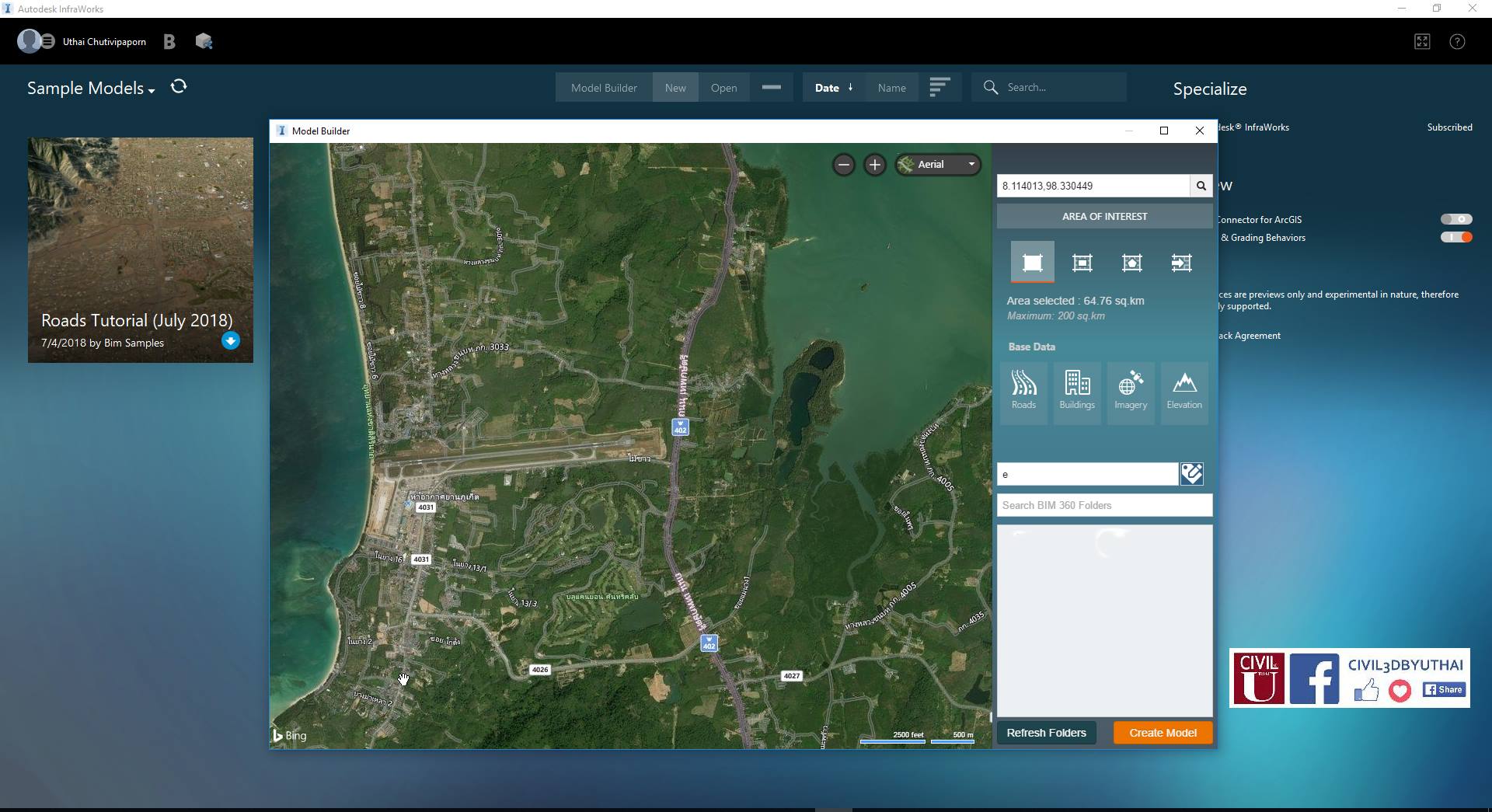Click the Refresh Folders button

1046,733
